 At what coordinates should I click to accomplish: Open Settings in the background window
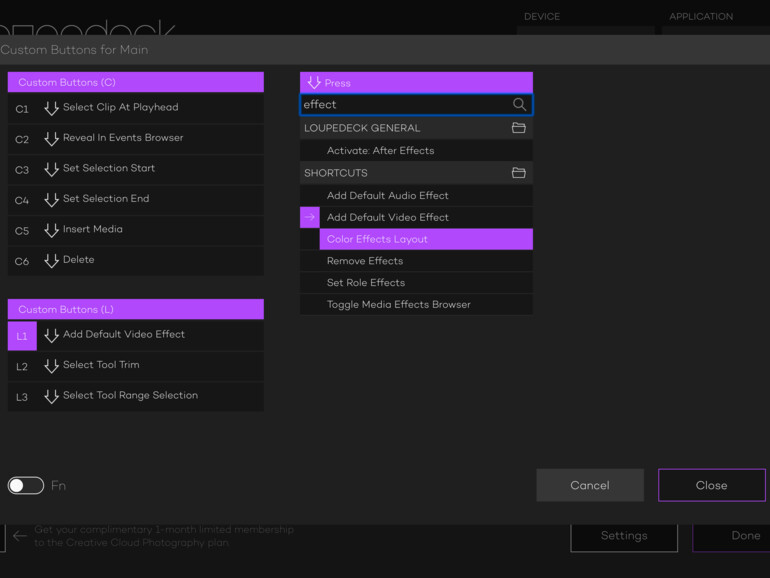pos(624,536)
